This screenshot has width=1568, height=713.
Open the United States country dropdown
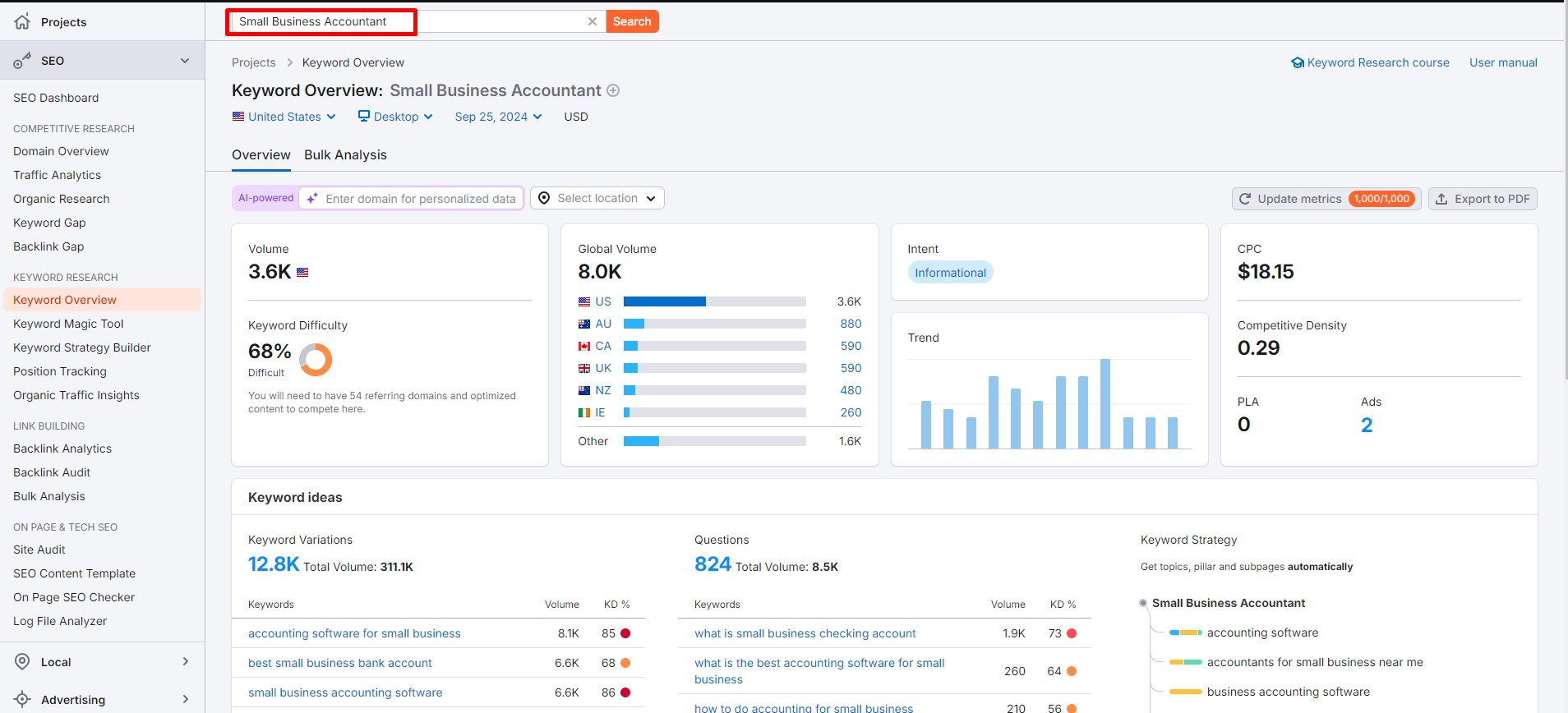pyautogui.click(x=284, y=117)
